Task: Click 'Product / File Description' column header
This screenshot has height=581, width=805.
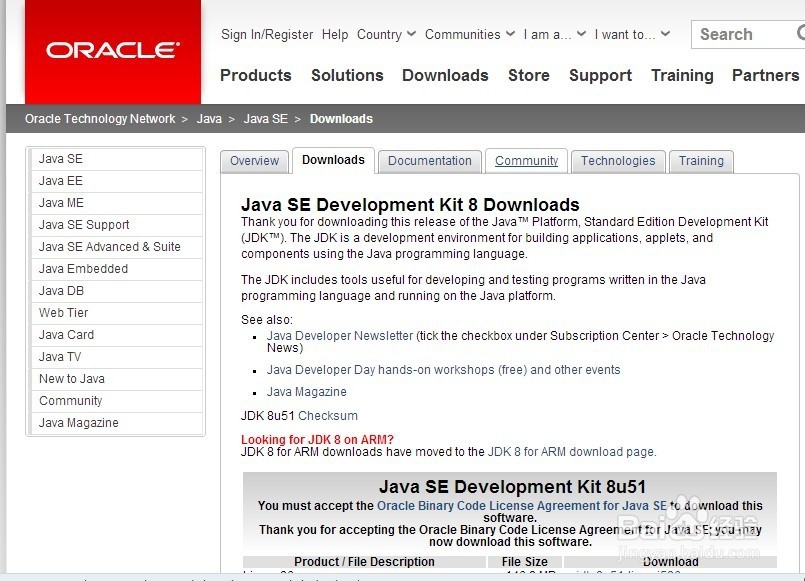Action: pyautogui.click(x=364, y=562)
